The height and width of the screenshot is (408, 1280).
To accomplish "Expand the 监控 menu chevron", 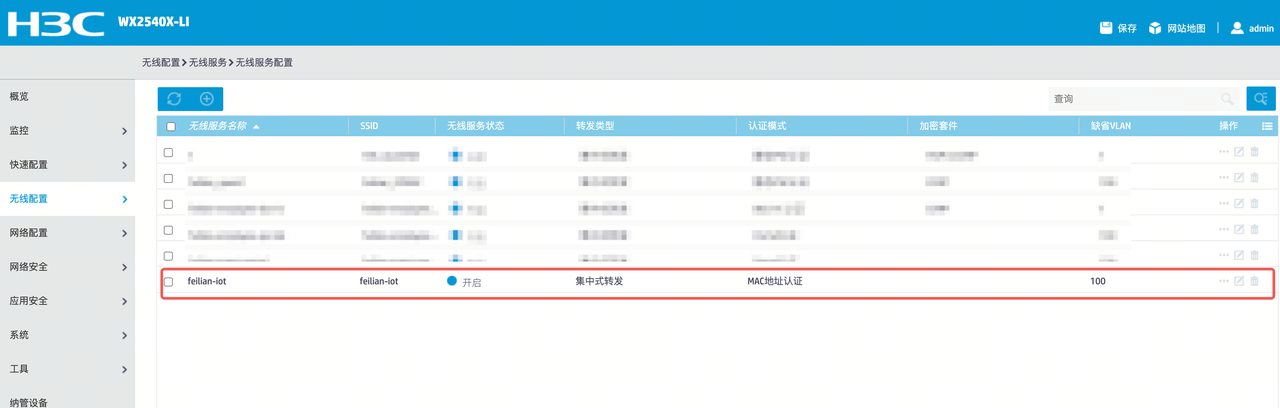I will point(124,131).
